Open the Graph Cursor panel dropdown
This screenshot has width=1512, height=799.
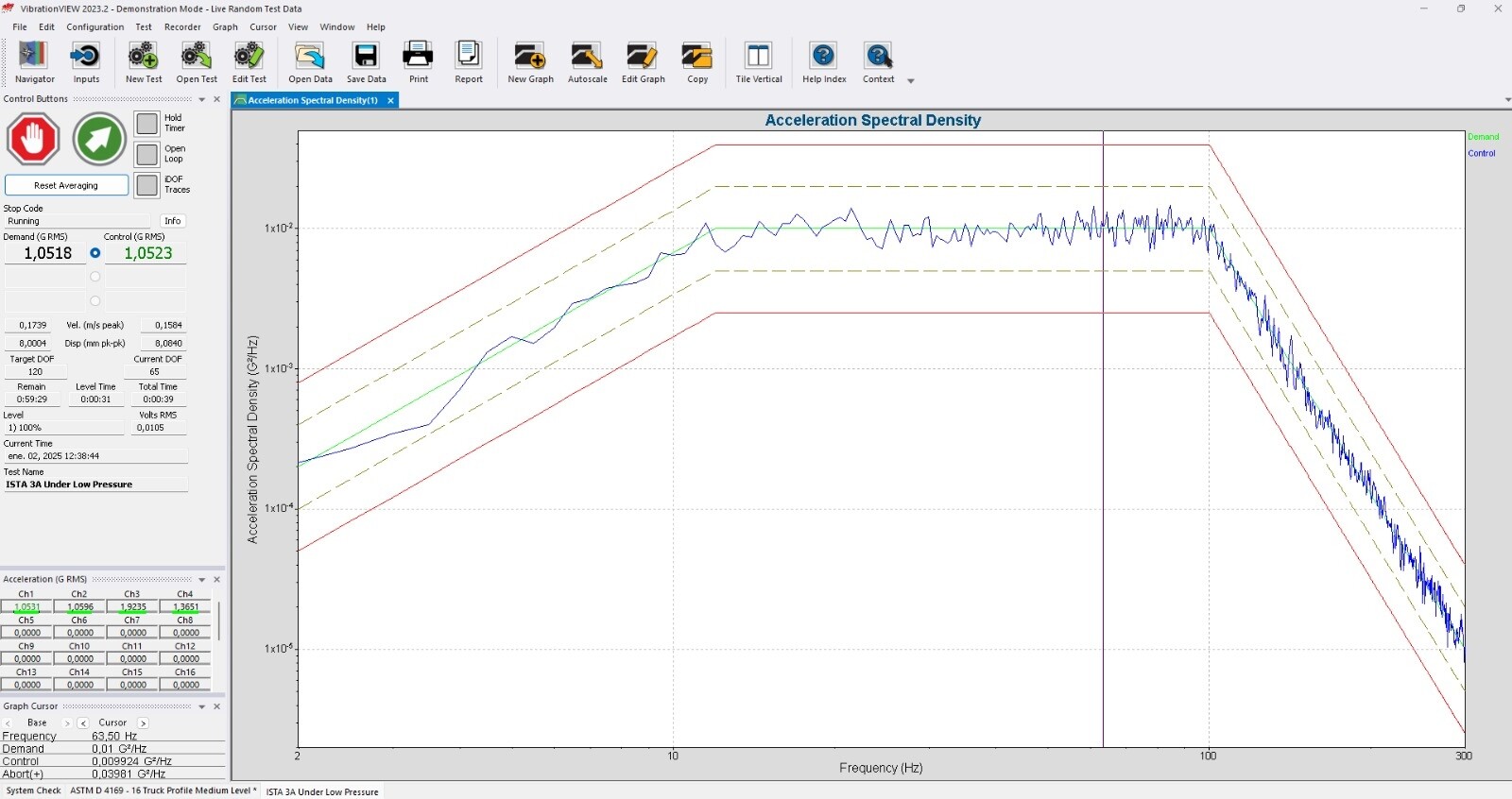click(x=201, y=706)
